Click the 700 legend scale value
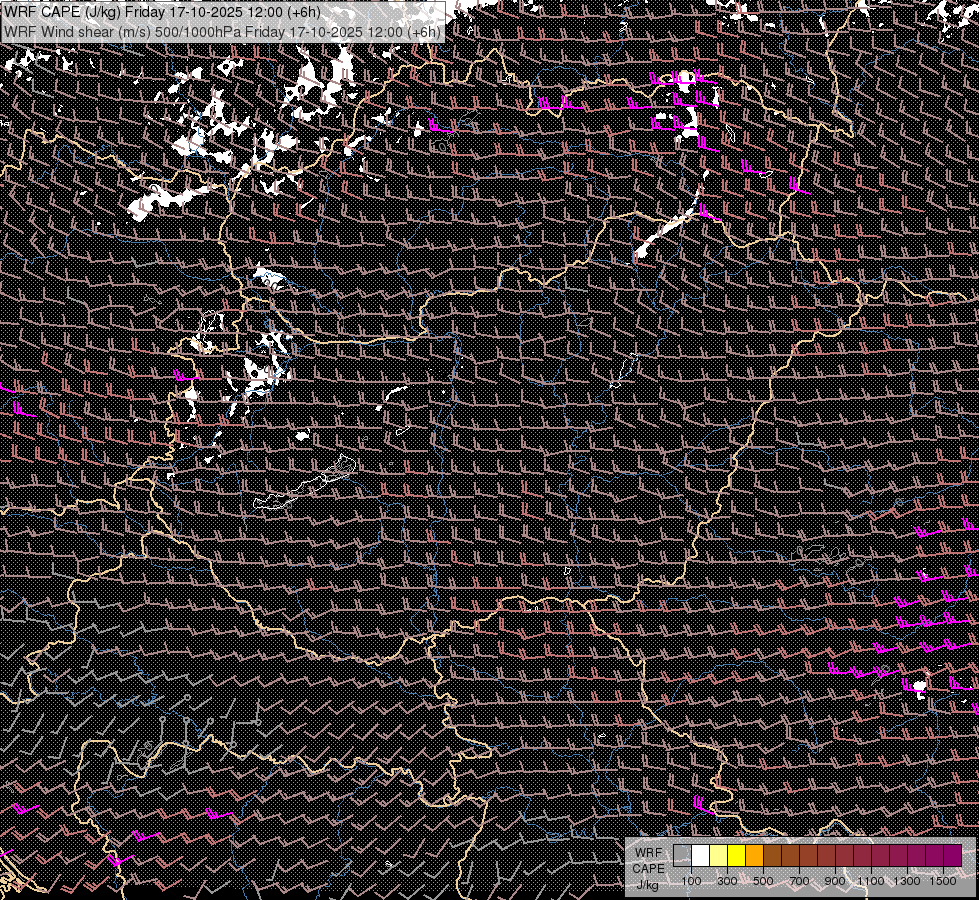Viewport: 979px width, 900px height. pyautogui.click(x=799, y=881)
